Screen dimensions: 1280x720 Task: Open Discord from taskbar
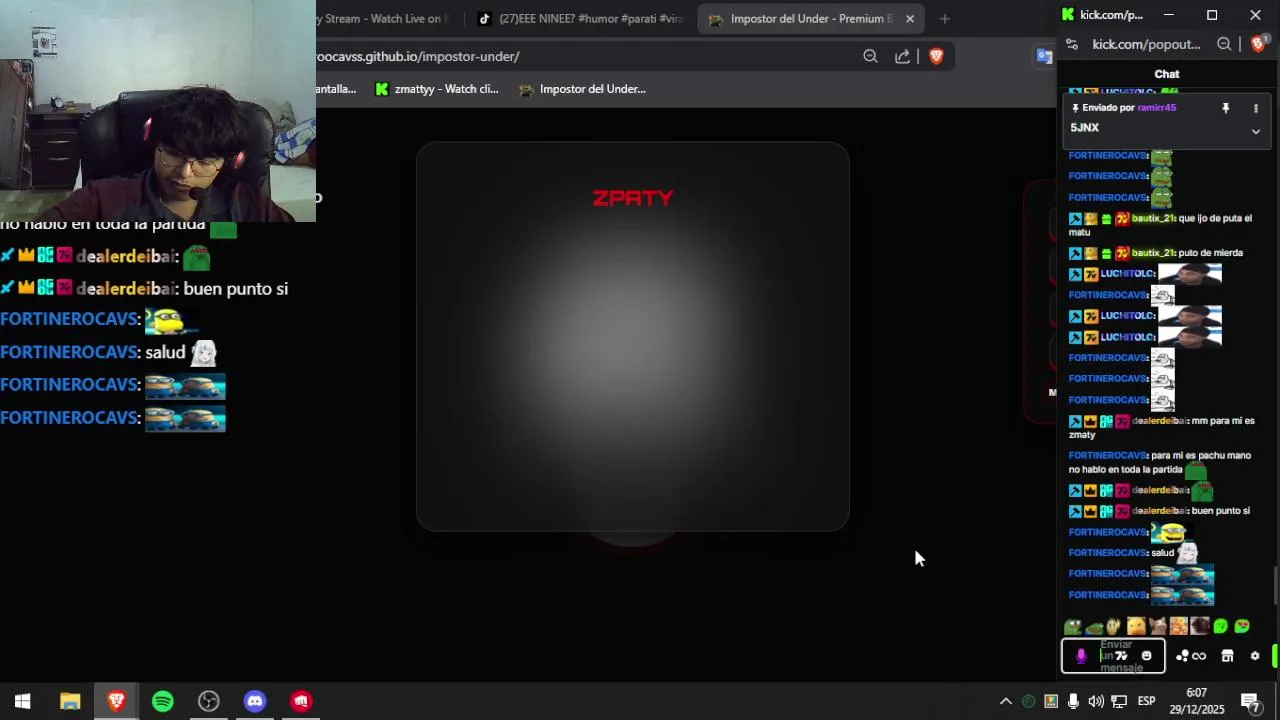[255, 701]
